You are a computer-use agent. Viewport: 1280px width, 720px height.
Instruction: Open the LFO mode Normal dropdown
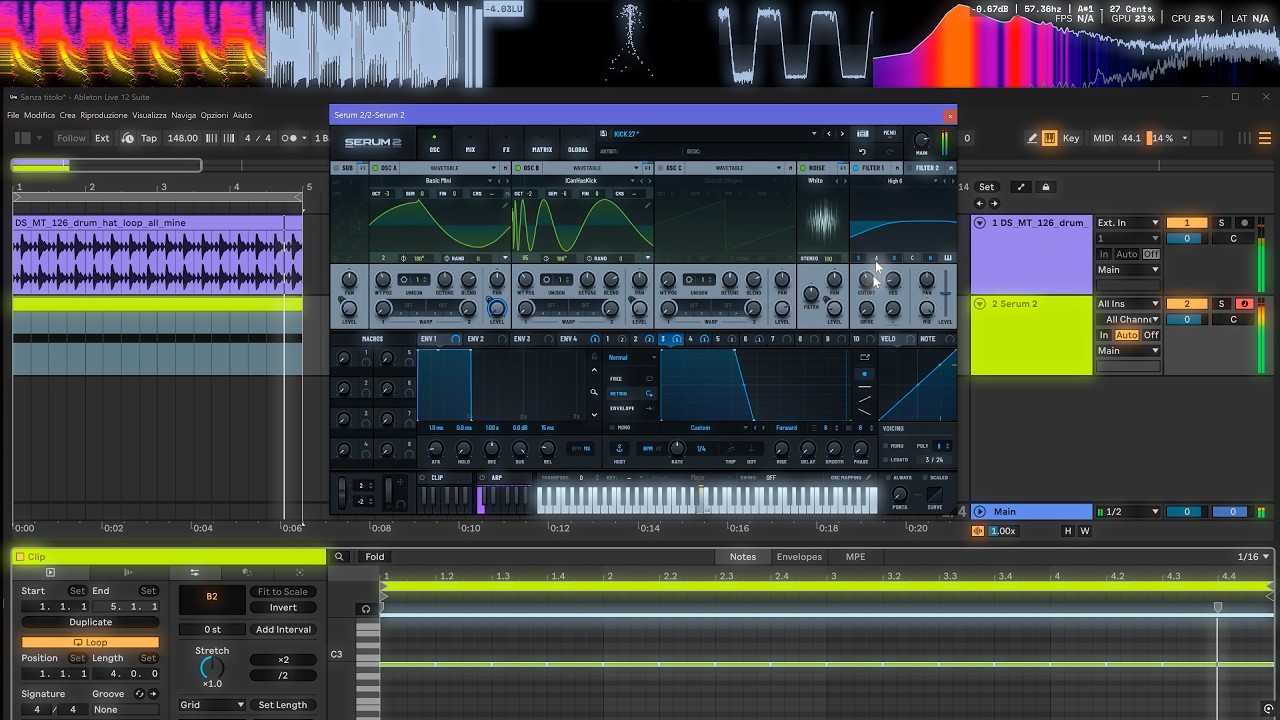(x=632, y=357)
